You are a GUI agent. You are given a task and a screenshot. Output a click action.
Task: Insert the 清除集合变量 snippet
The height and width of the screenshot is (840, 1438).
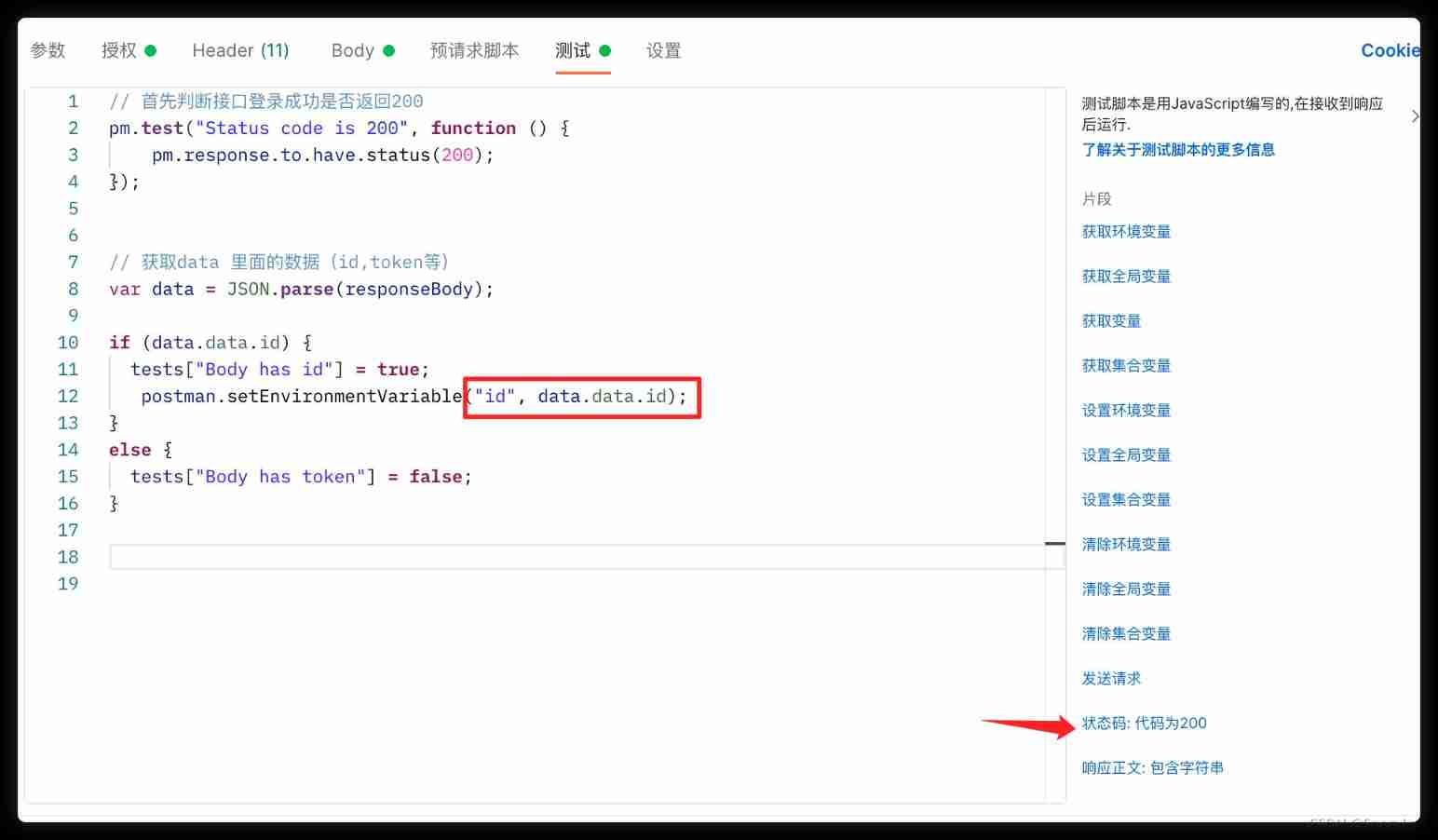(x=1126, y=633)
